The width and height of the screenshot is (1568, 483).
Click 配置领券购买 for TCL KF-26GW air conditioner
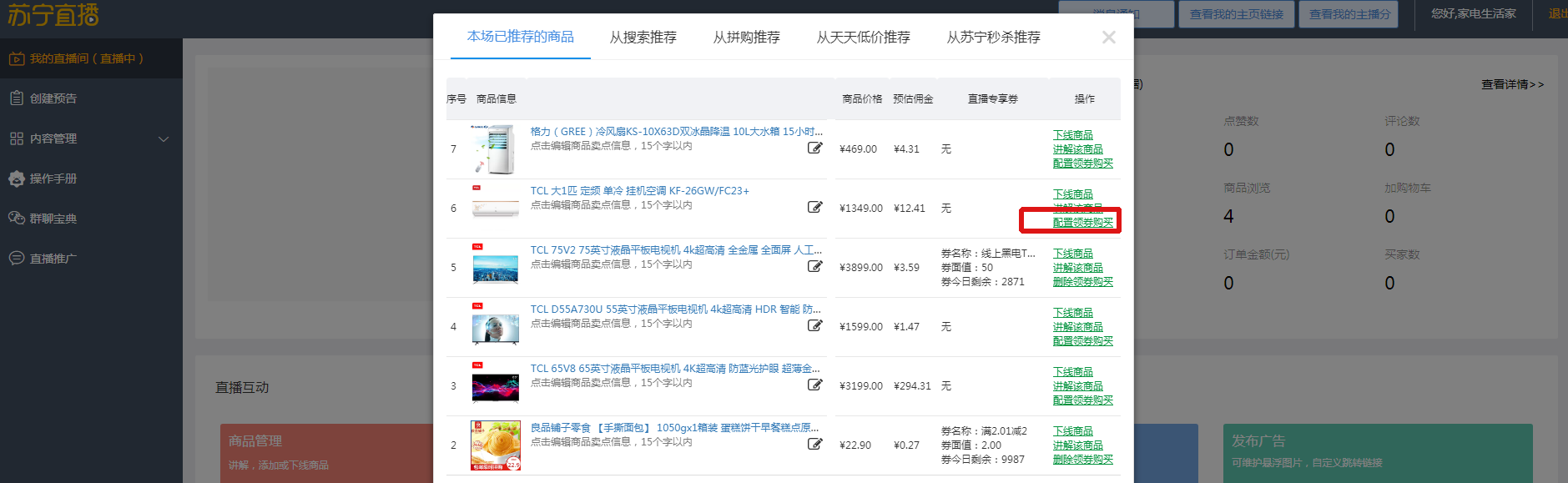point(1083,223)
